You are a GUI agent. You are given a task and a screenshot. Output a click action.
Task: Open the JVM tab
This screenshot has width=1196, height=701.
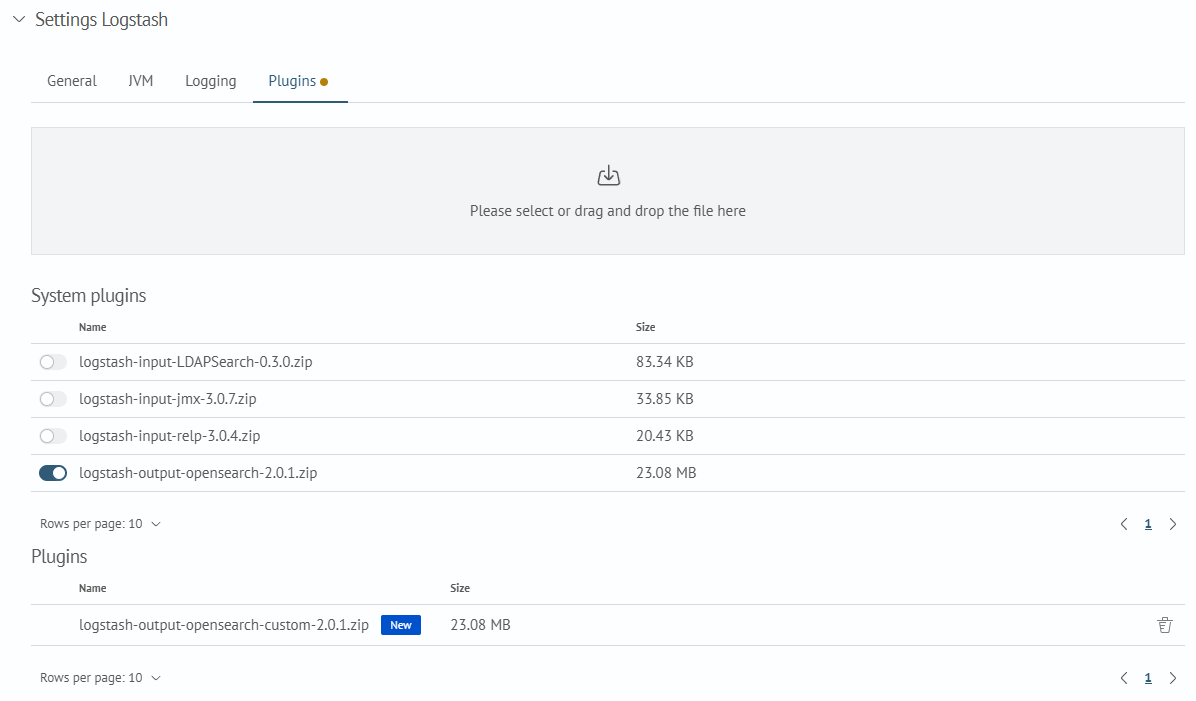point(141,81)
